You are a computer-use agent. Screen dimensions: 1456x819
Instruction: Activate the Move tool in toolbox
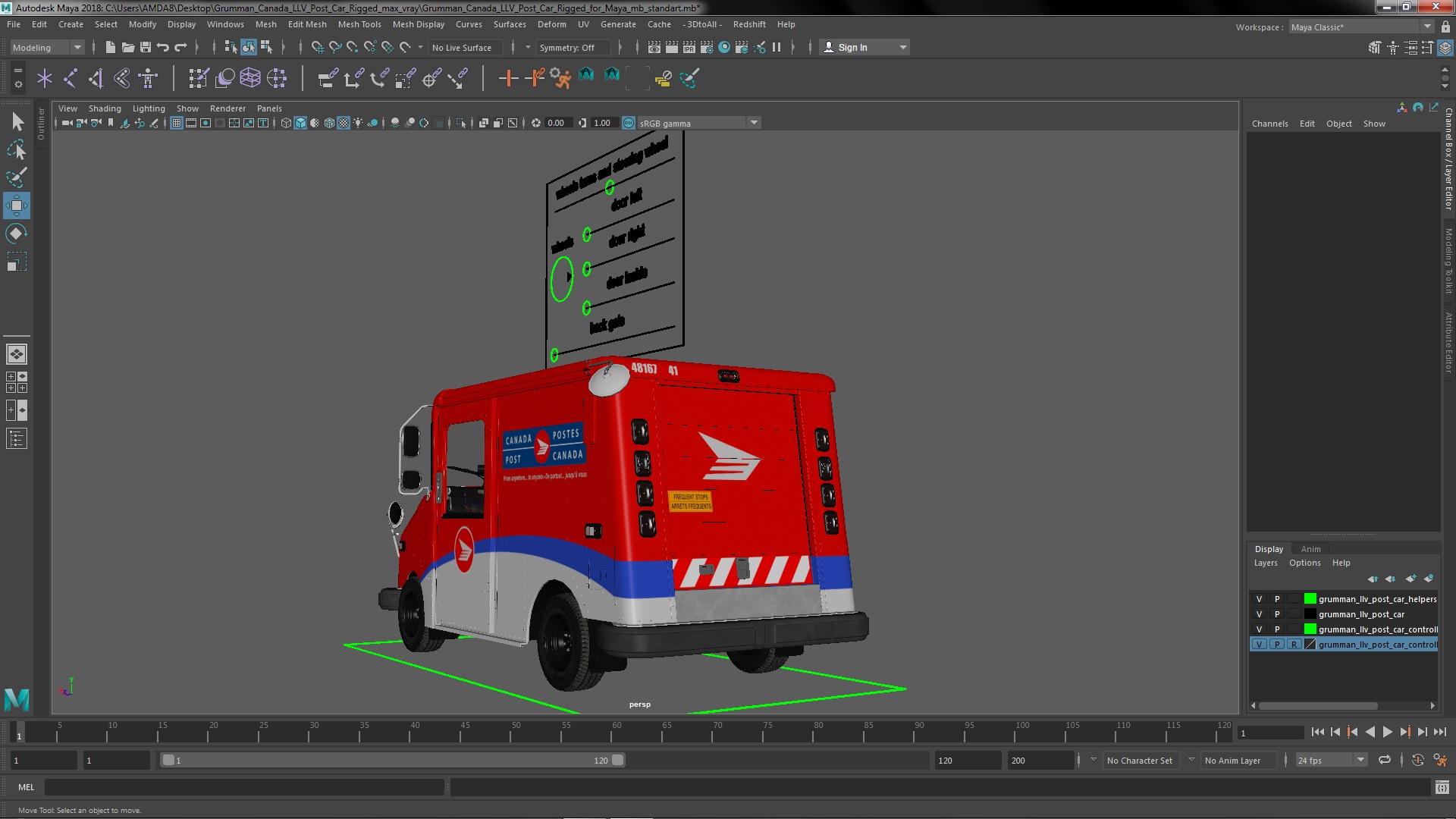(17, 206)
